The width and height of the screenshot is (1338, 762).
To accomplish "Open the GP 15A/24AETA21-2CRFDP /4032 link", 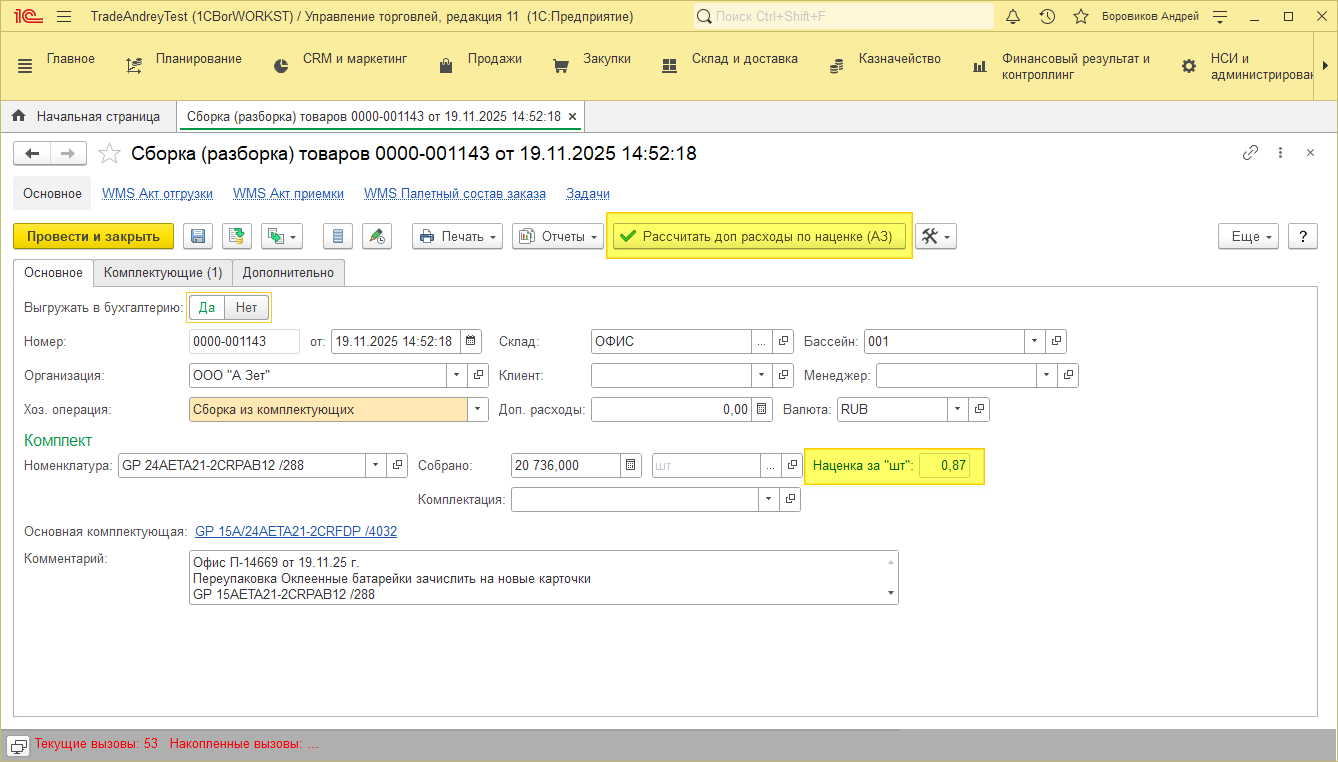I will 296,531.
